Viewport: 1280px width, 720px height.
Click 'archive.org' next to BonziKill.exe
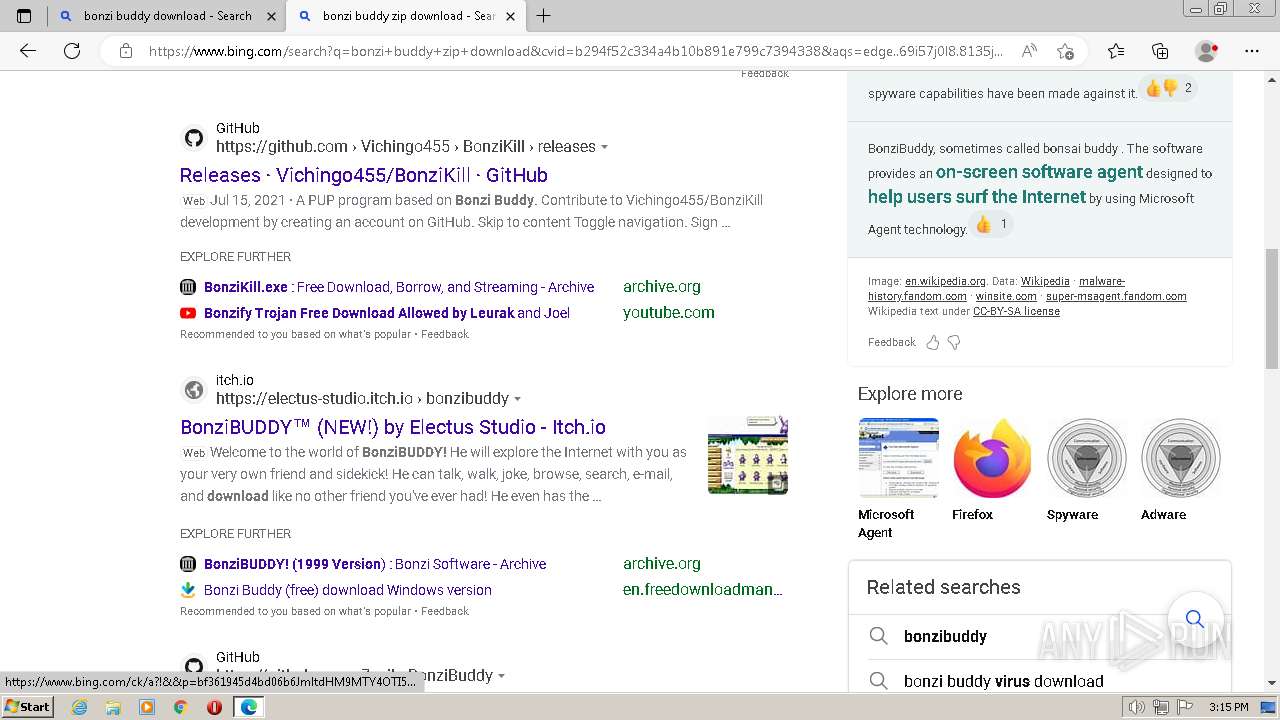tap(662, 287)
